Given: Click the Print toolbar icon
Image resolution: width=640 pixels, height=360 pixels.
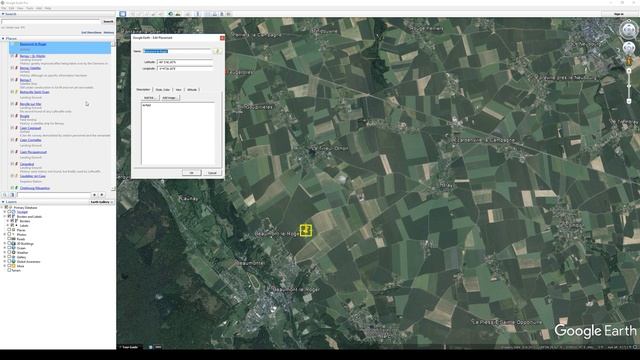Looking at the screenshot, I should (x=215, y=14).
